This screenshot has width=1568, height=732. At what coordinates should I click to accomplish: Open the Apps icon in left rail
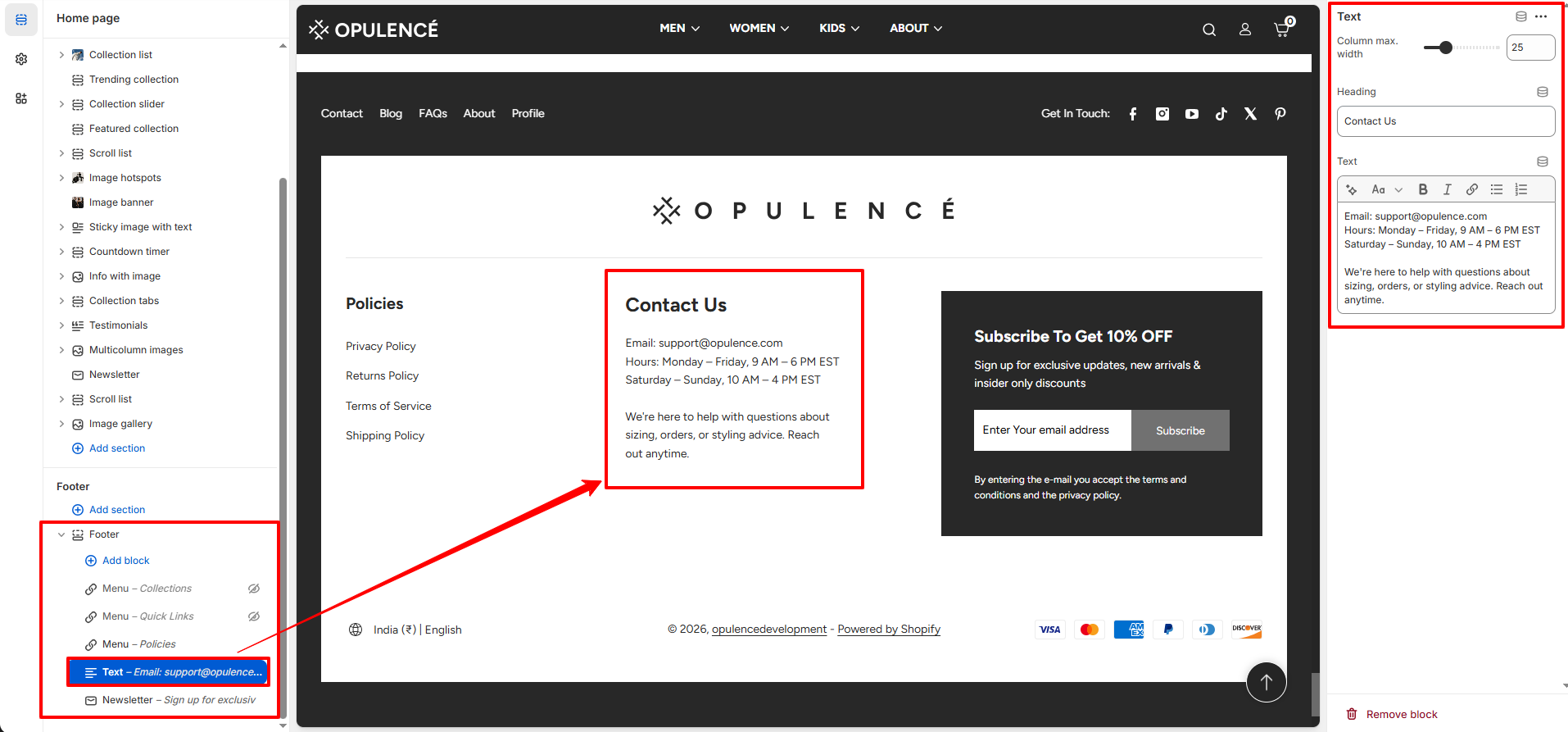click(x=21, y=98)
